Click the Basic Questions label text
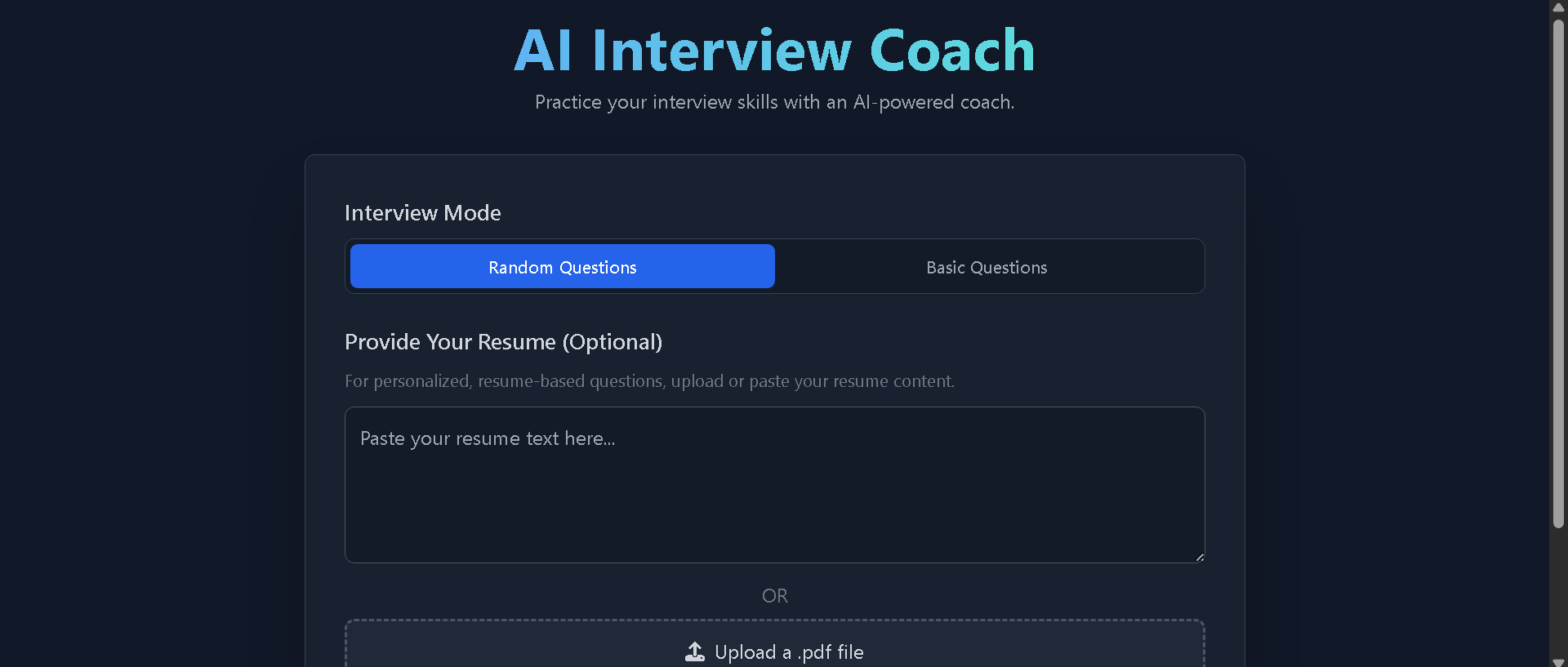This screenshot has height=667, width=1568. 987,267
